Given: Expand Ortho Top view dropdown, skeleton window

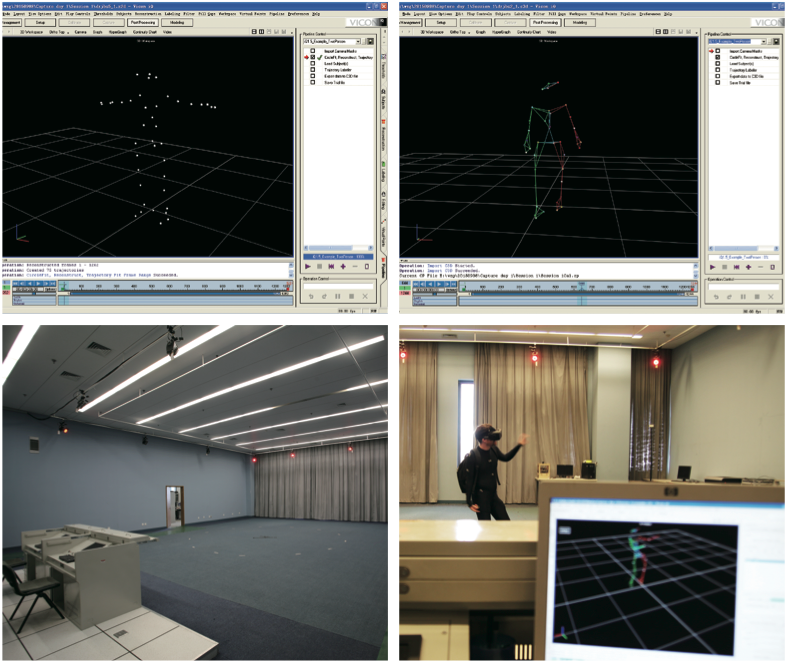Looking at the screenshot, I should [469, 32].
